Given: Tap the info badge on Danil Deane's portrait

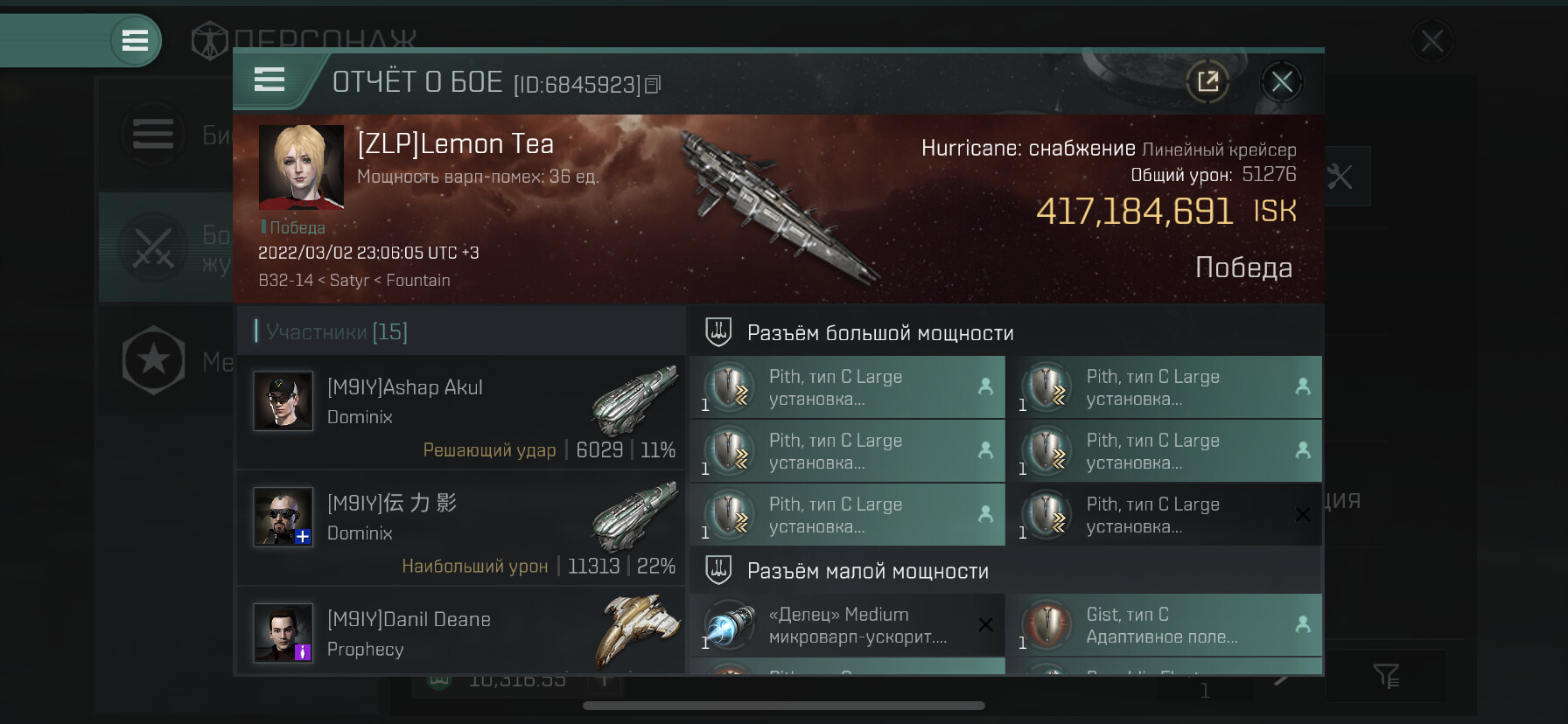Looking at the screenshot, I should coord(303,652).
